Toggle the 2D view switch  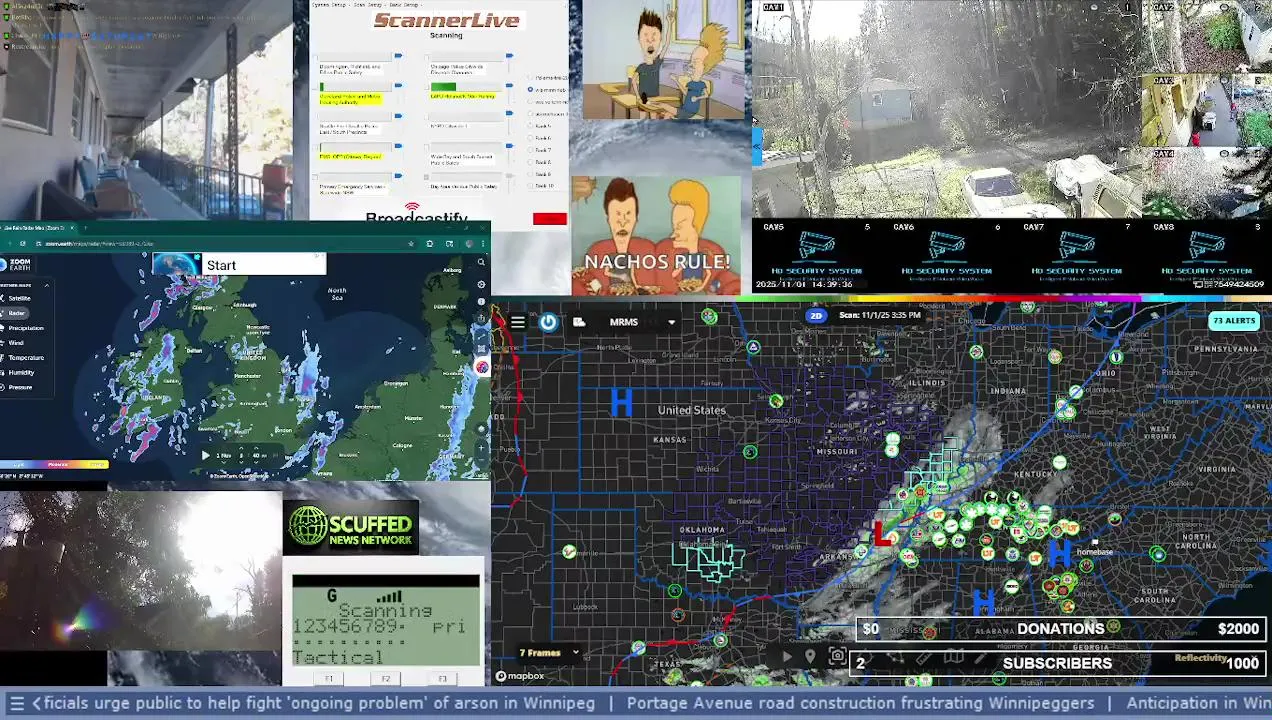[816, 315]
